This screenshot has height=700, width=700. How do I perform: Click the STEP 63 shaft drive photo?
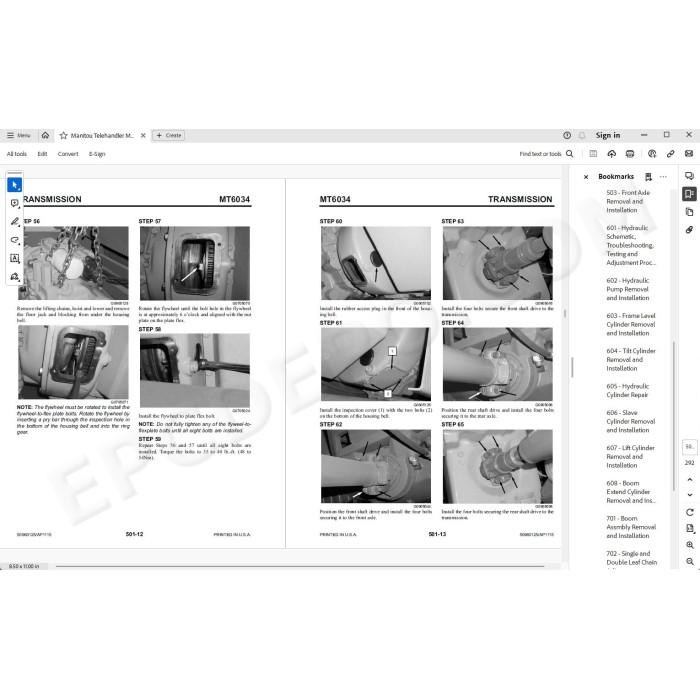498,263
